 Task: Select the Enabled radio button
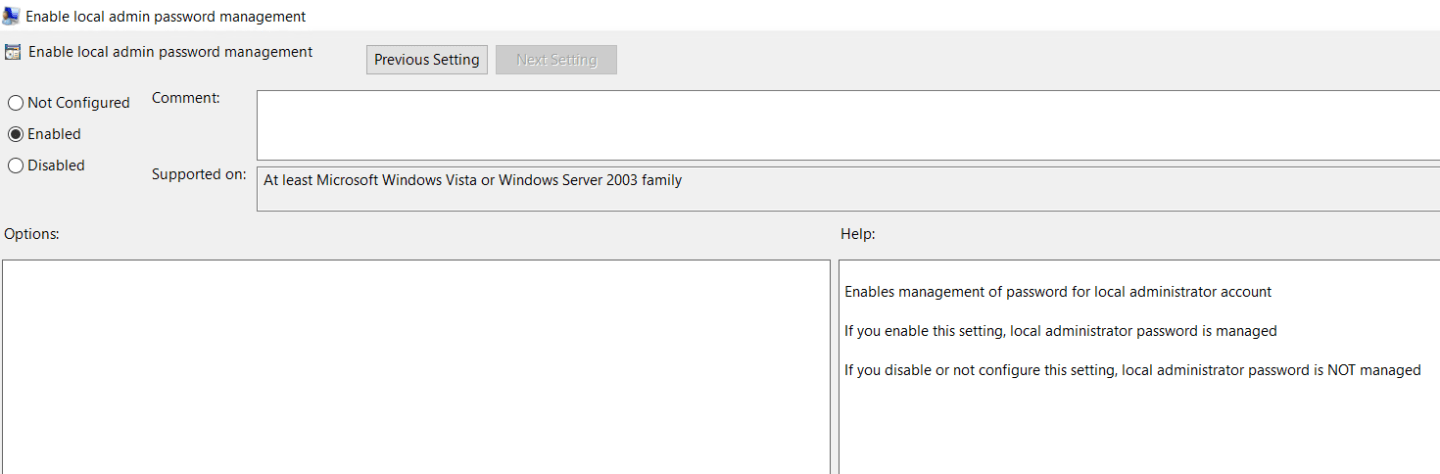pyautogui.click(x=16, y=134)
